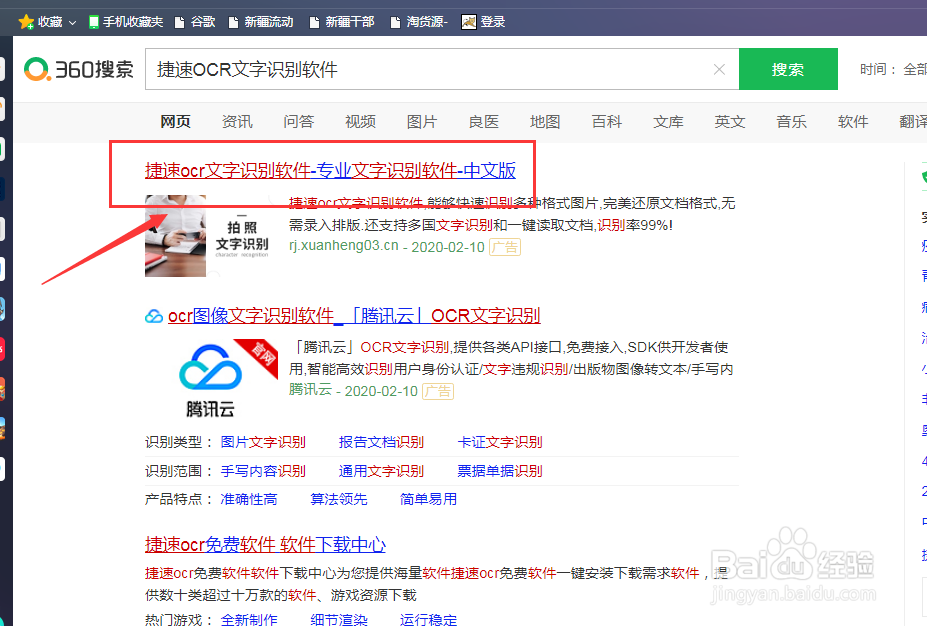Screen dimensions: 927x626
Task: Open the 淘货源- bookmark
Action: [419, 22]
